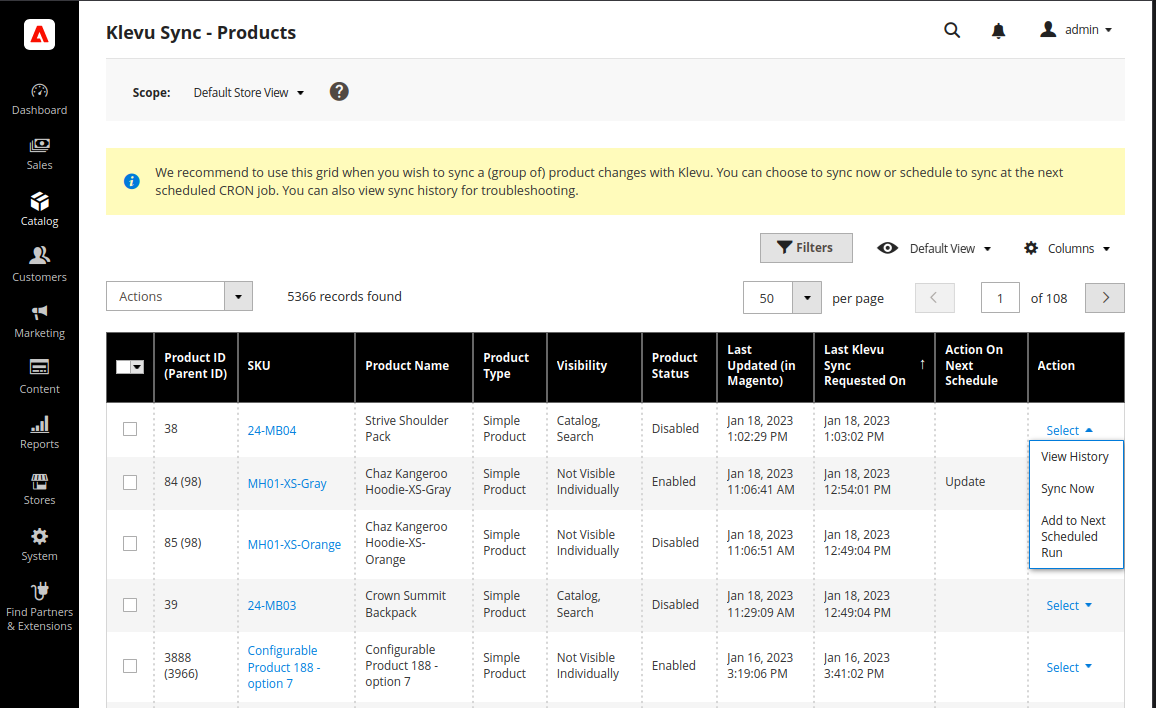Image resolution: width=1156 pixels, height=708 pixels.
Task: Open the Customers sidebar menu
Action: [39, 266]
